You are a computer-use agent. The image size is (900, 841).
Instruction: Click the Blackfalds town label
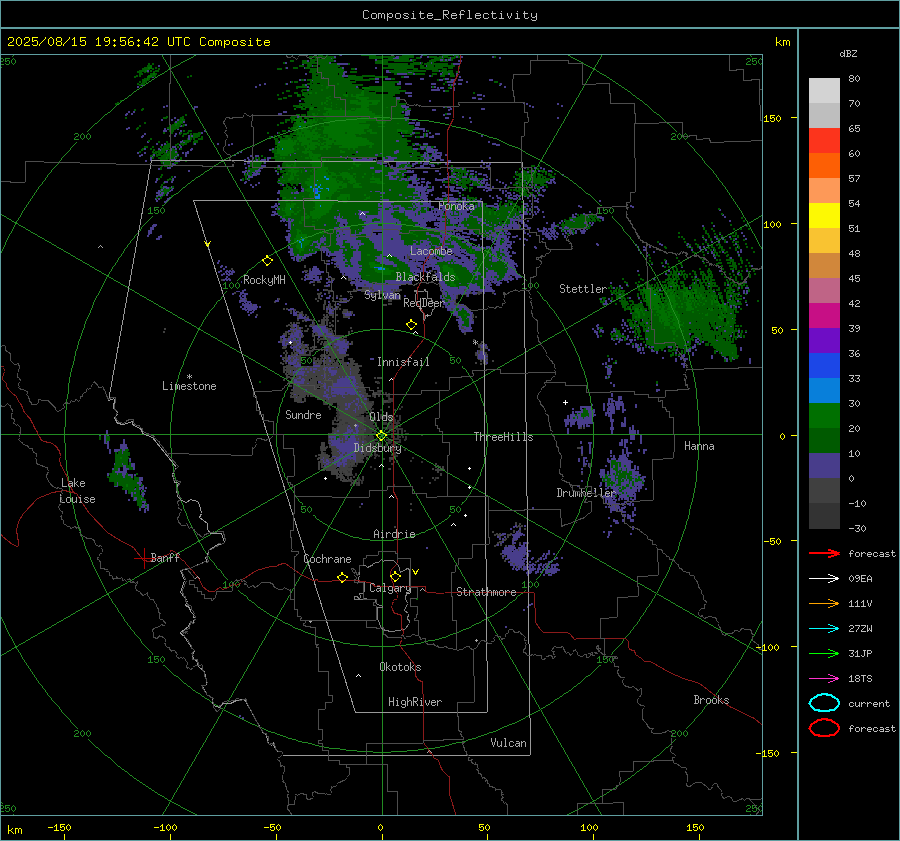point(425,277)
